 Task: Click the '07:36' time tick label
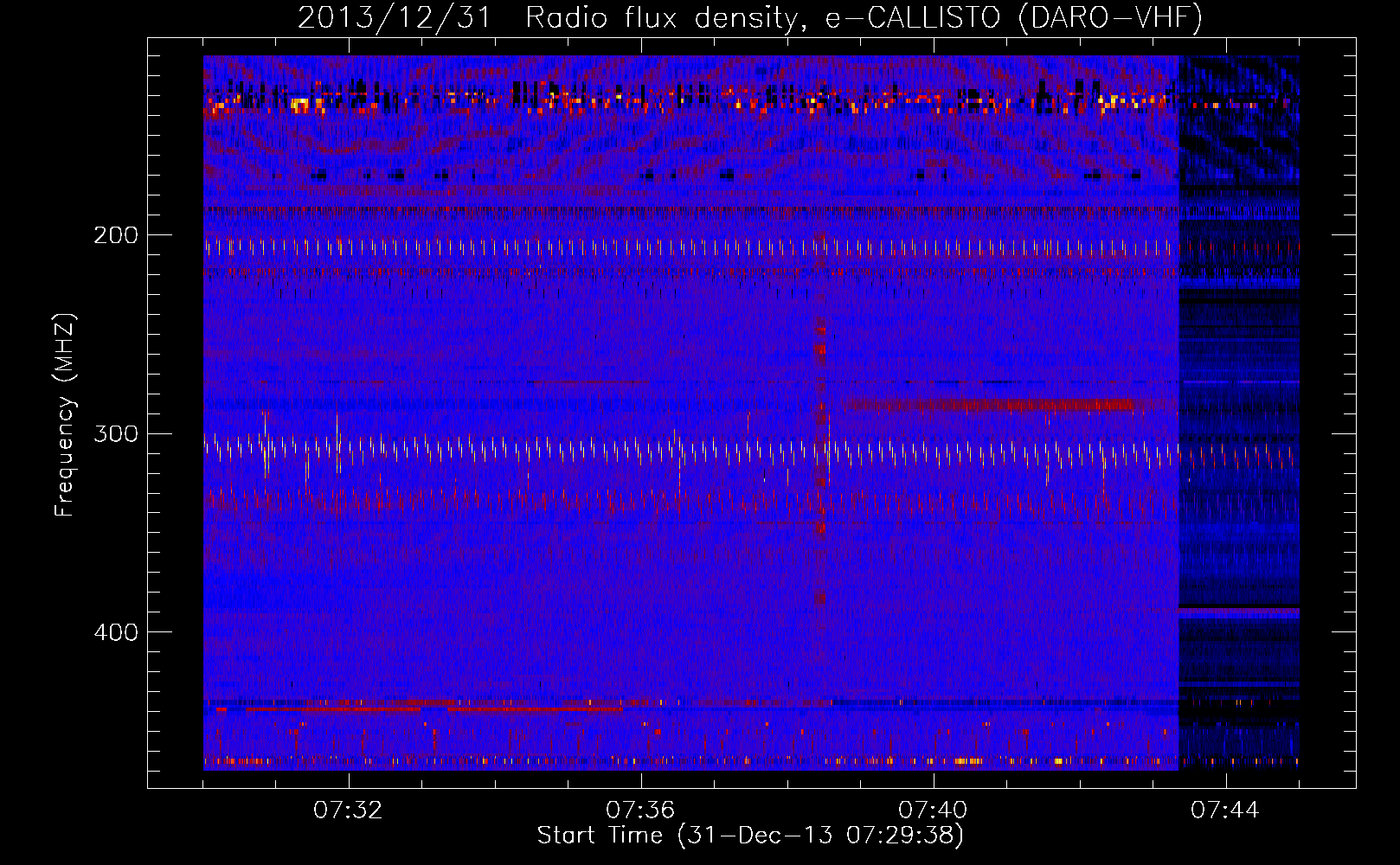point(640,810)
